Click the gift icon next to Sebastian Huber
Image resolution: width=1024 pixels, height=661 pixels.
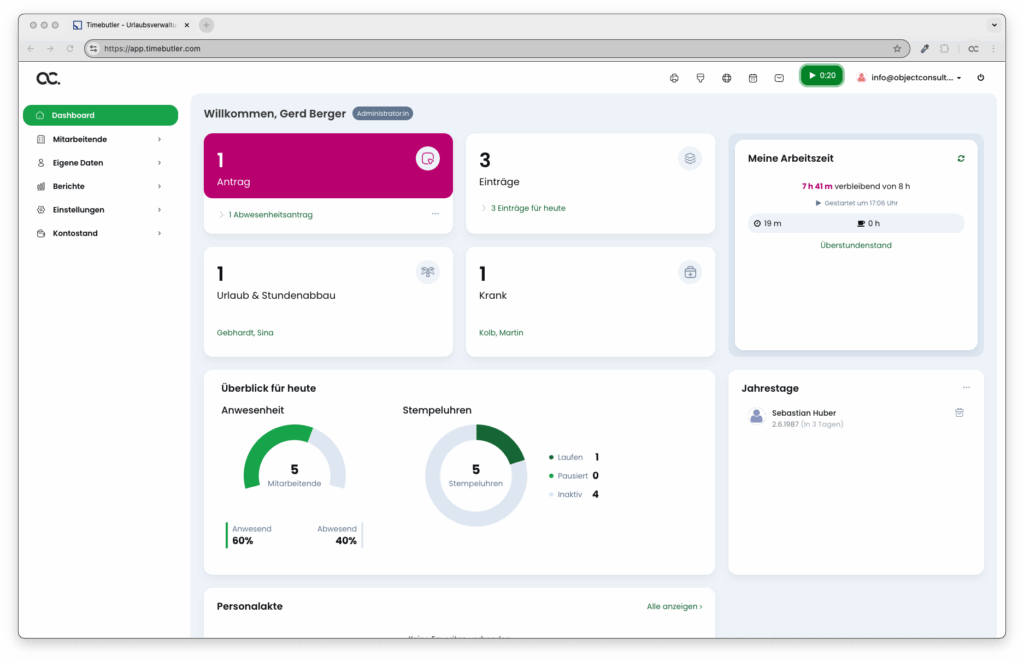[x=959, y=413]
